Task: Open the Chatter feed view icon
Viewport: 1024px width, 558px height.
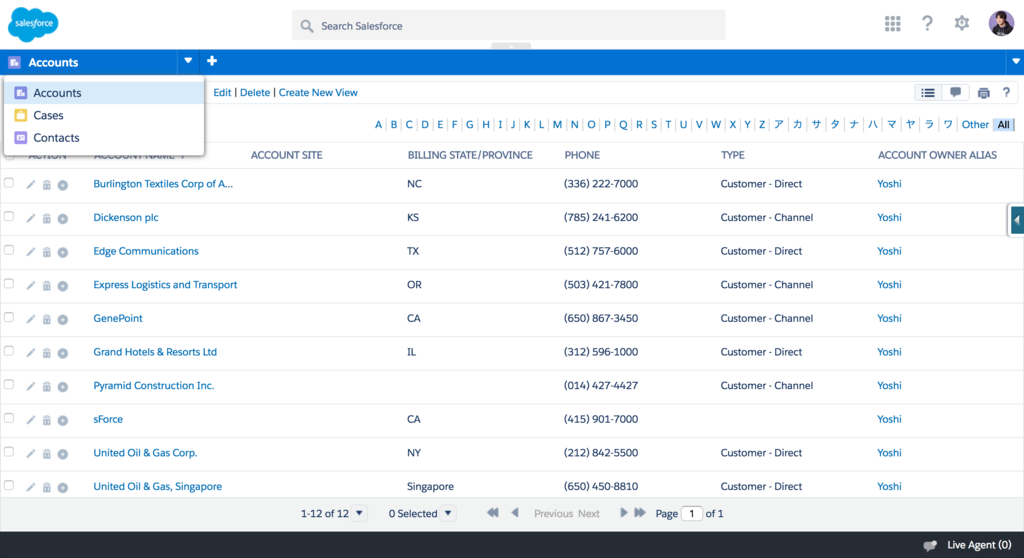Action: tap(955, 93)
